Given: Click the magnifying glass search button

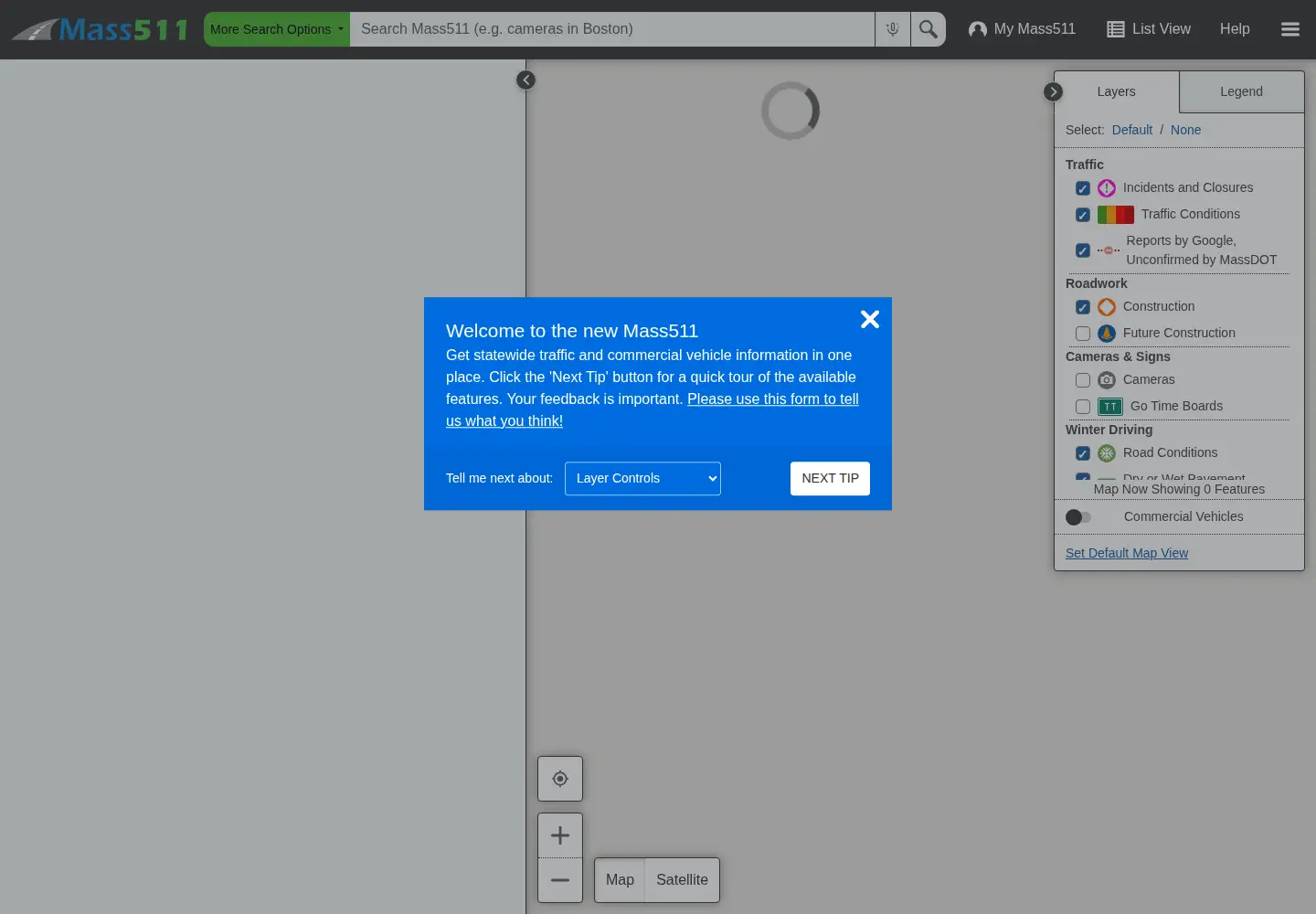Looking at the screenshot, I should pyautogui.click(x=929, y=29).
